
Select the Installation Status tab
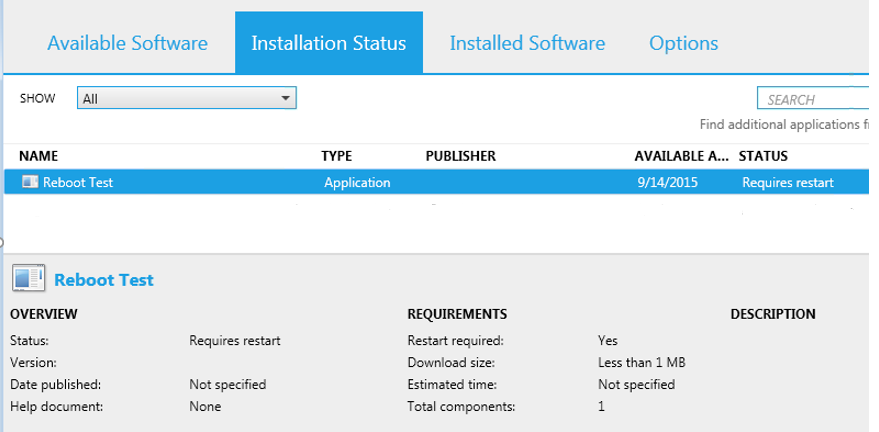tap(329, 43)
